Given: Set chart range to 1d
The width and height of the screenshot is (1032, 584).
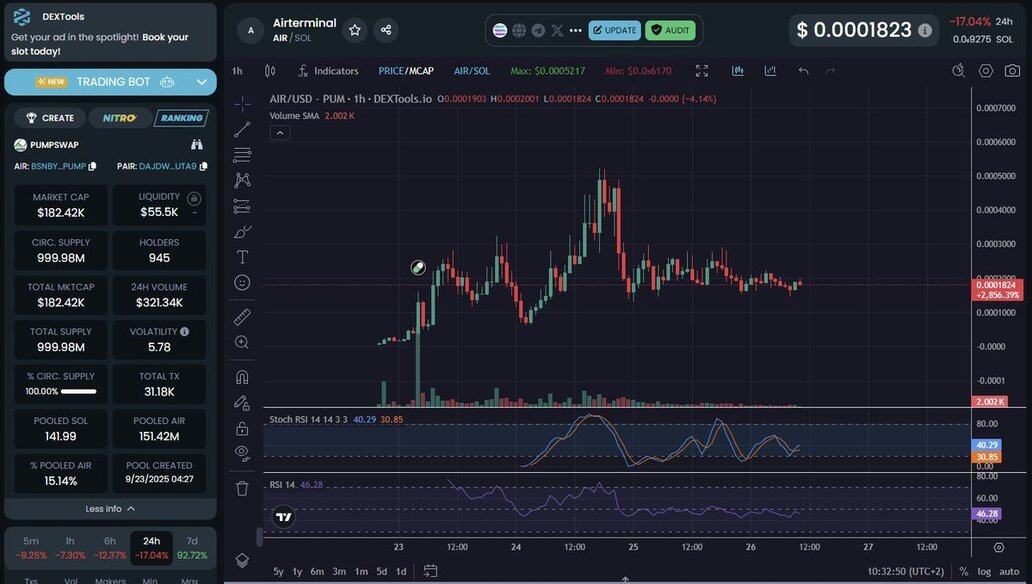Looking at the screenshot, I should tap(401, 571).
